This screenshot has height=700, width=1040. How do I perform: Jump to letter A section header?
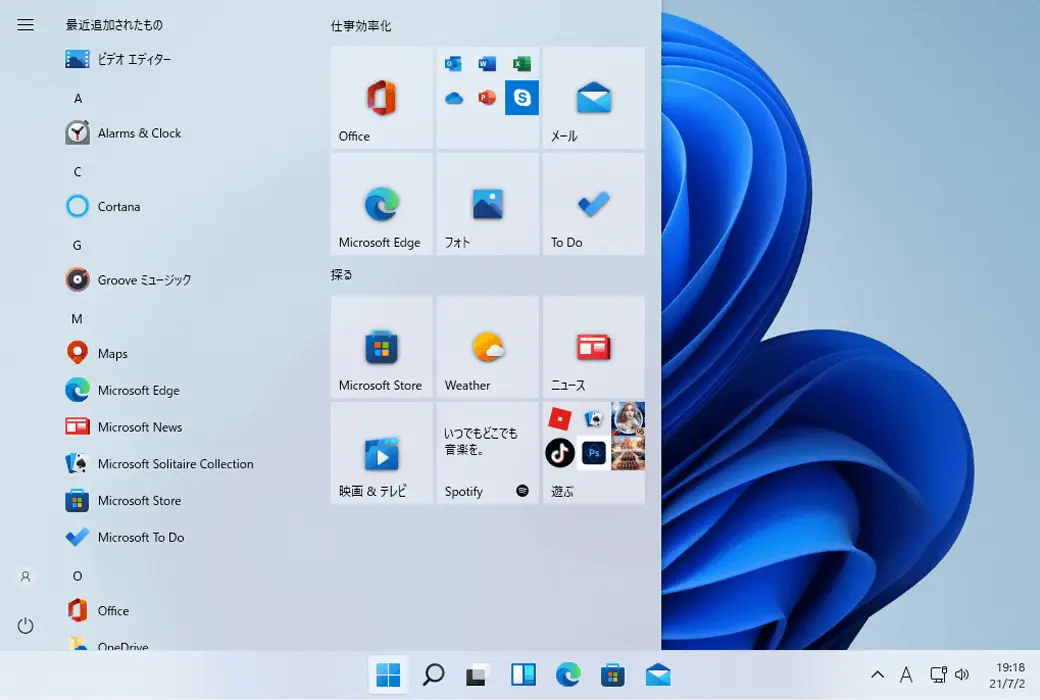[78, 98]
